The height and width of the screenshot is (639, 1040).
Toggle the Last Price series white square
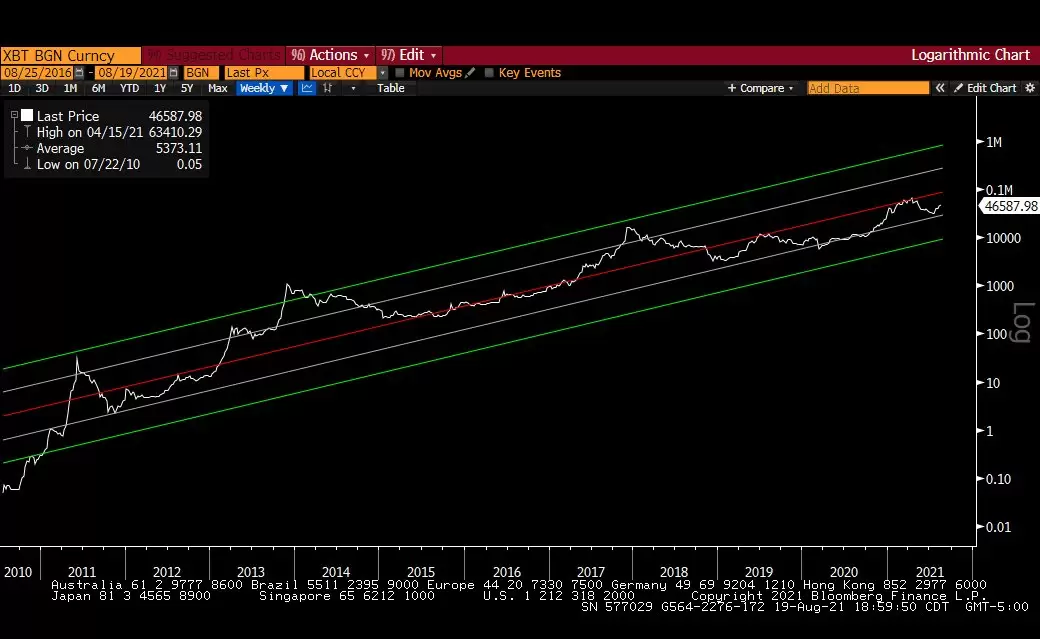coord(27,116)
